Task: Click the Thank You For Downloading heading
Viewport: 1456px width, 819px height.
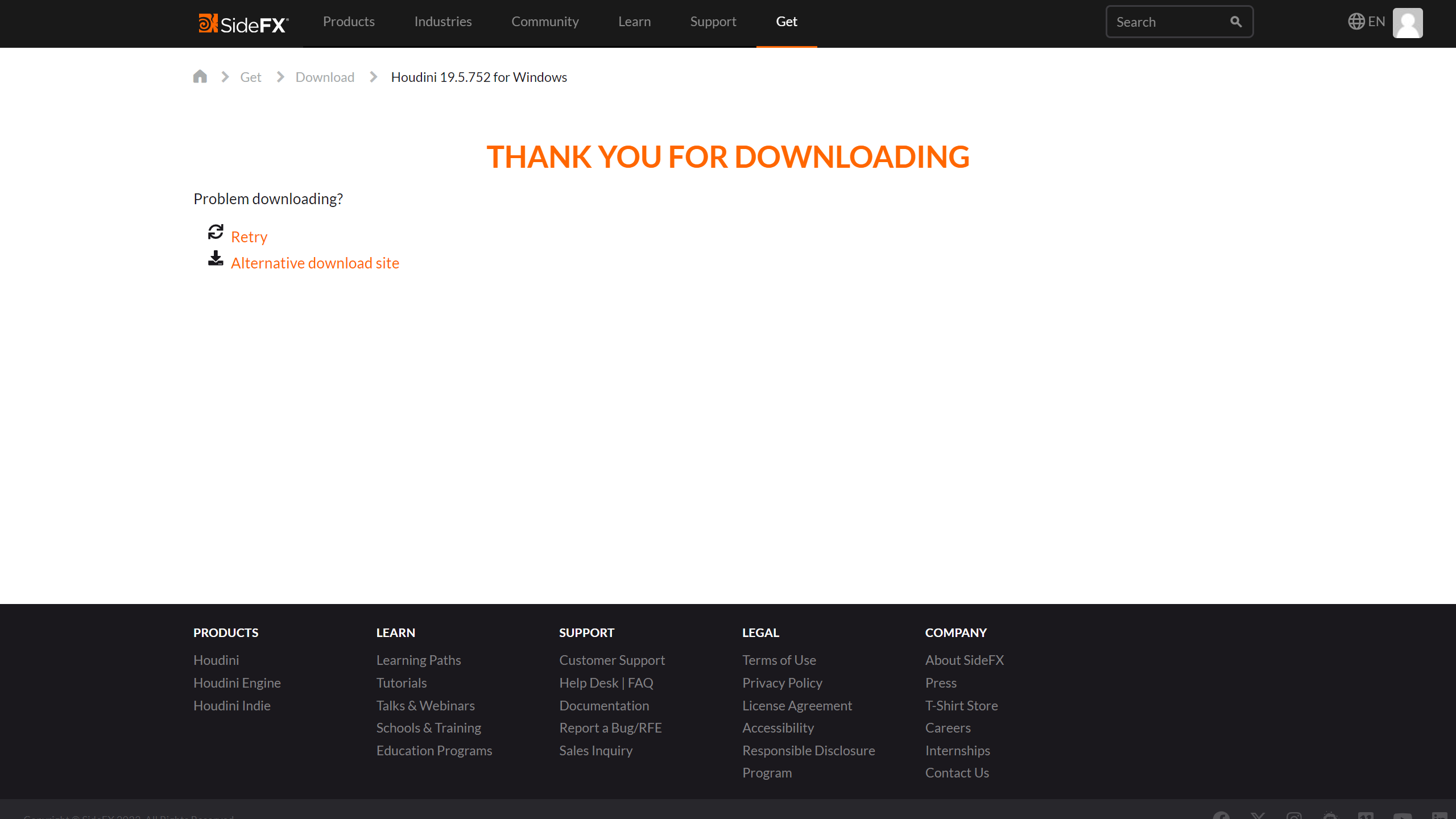Action: pyautogui.click(x=728, y=156)
